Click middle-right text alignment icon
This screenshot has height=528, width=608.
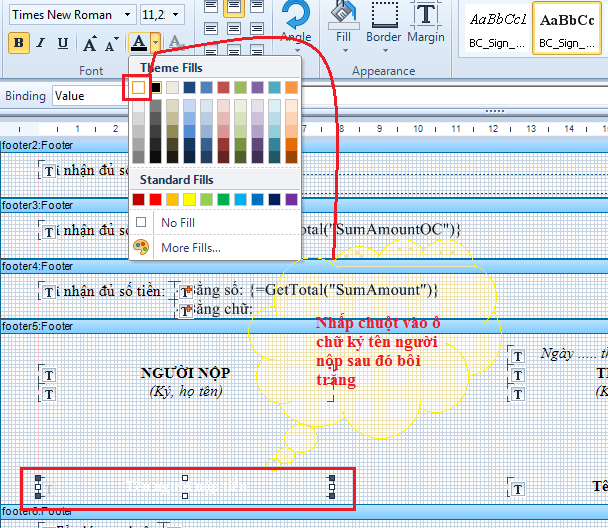(x=257, y=28)
